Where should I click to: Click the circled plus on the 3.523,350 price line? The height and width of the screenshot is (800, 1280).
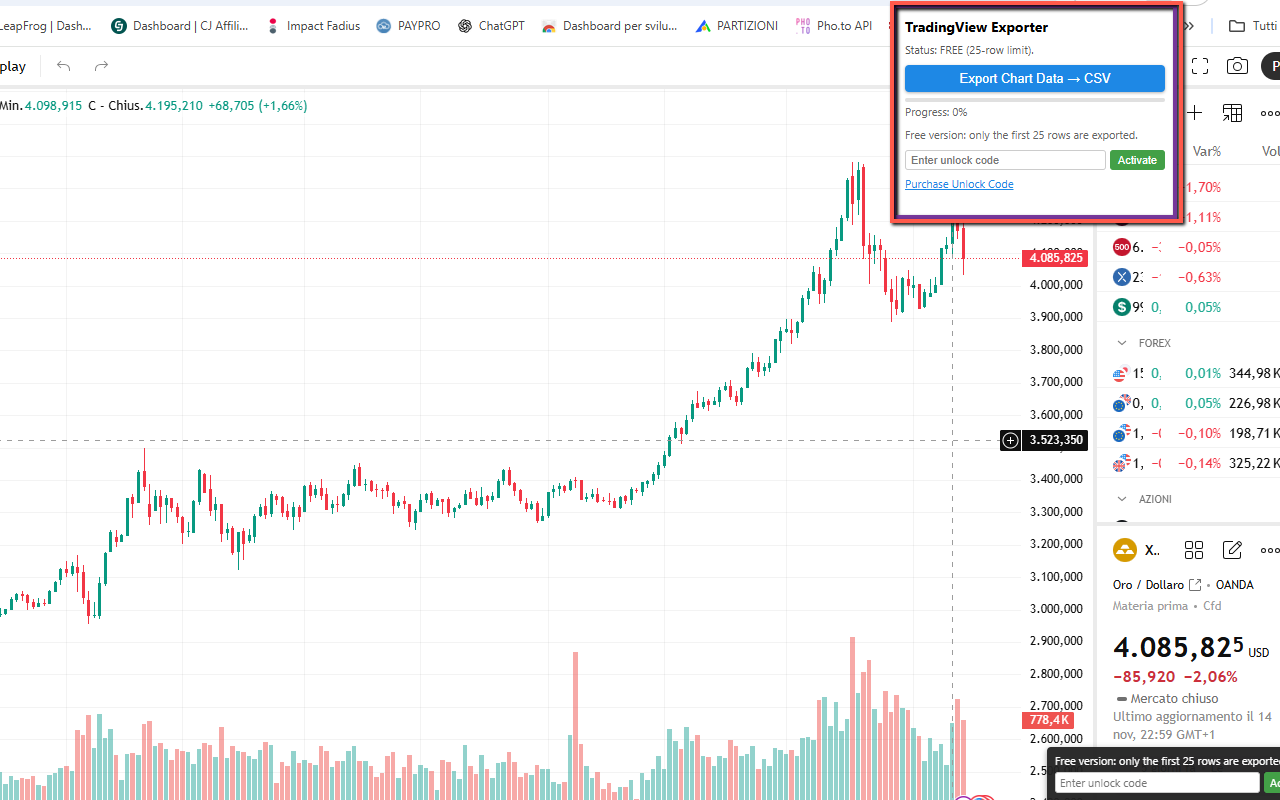pyautogui.click(x=1010, y=440)
